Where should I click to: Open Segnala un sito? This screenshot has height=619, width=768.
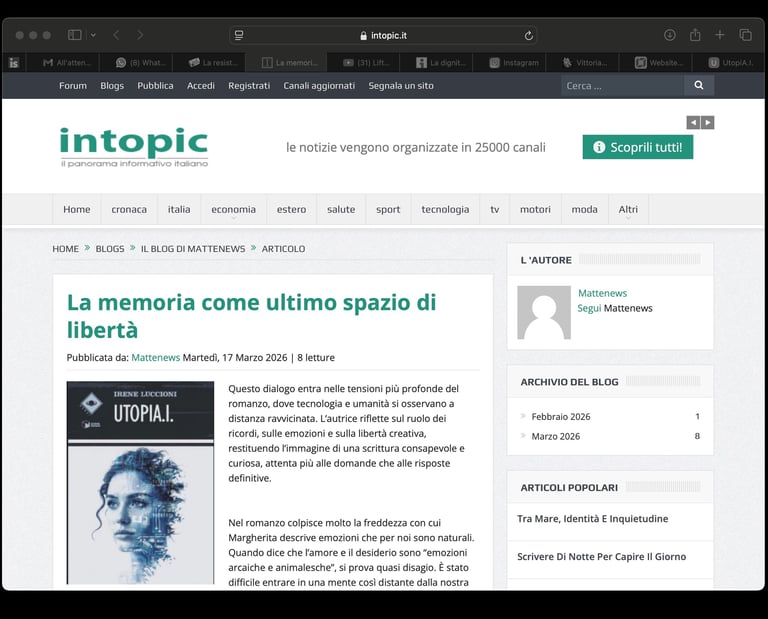401,86
